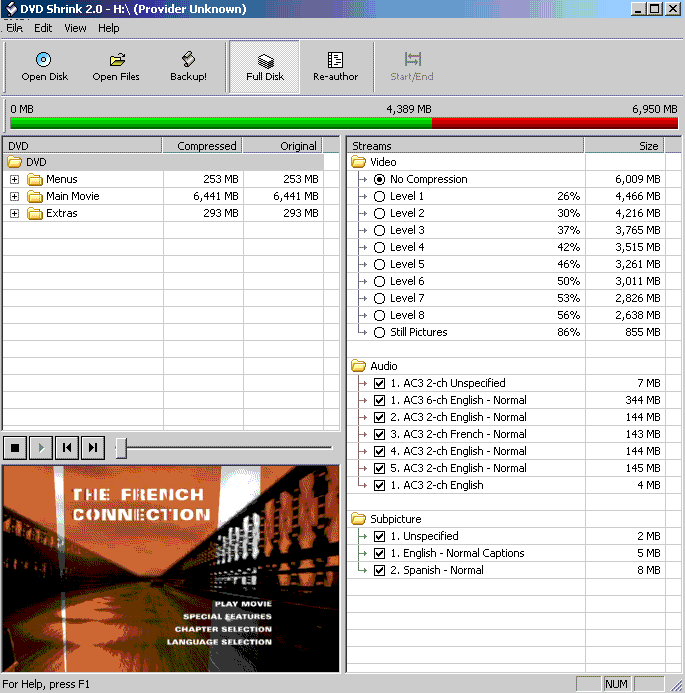Viewport: 685px width, 693px height.
Task: Click the DVD column header
Action: [82, 146]
